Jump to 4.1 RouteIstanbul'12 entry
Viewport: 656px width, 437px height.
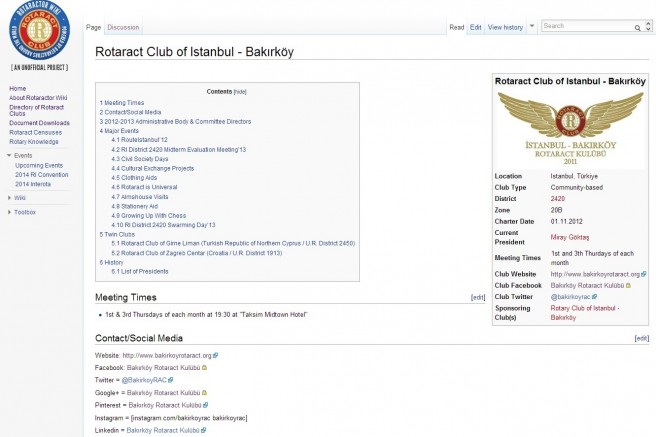click(x=139, y=140)
